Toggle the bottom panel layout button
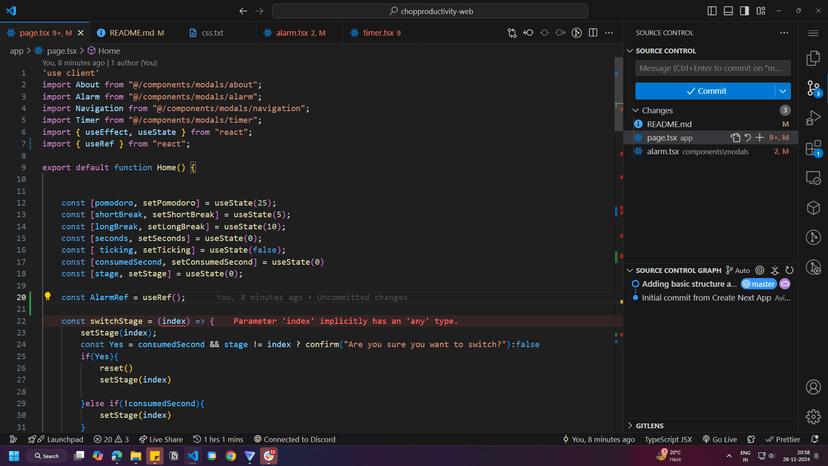 coord(728,11)
